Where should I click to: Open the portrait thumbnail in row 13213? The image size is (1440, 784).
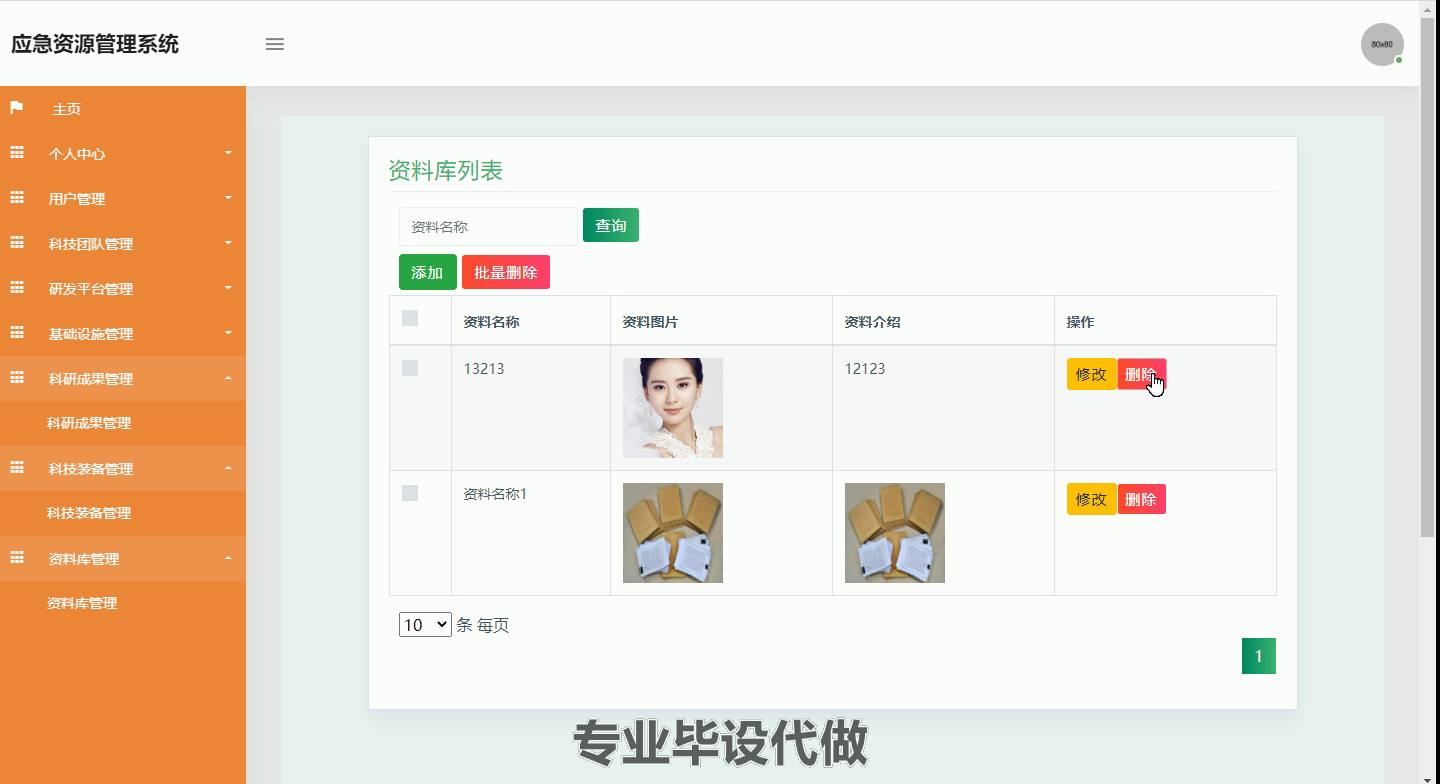pos(673,408)
